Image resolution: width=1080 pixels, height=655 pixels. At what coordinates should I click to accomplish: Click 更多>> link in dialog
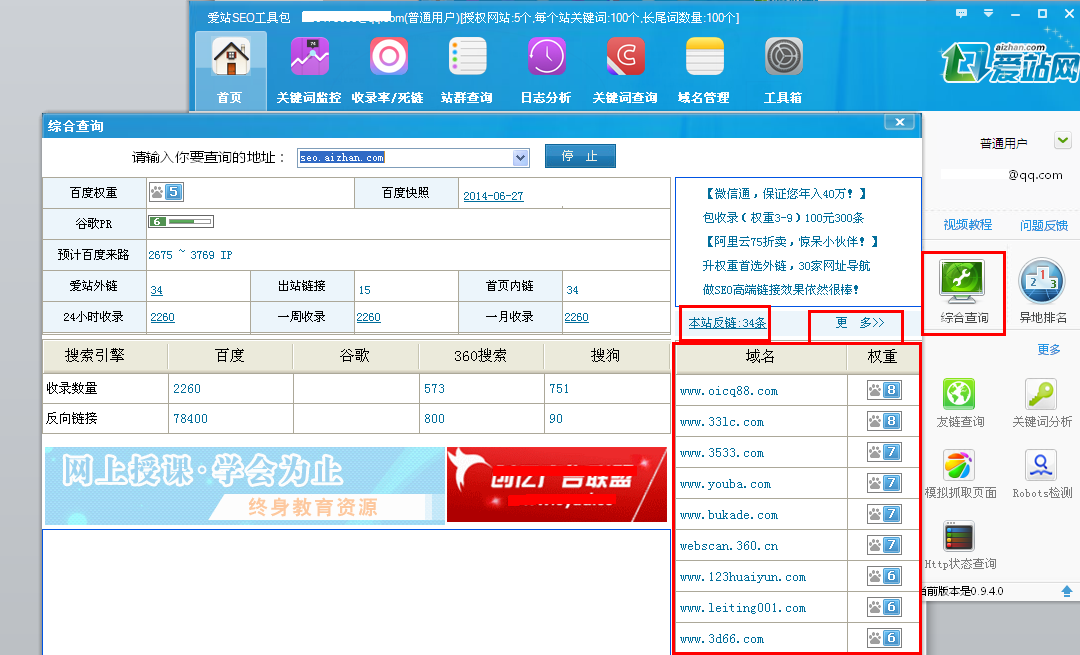pyautogui.click(x=860, y=322)
